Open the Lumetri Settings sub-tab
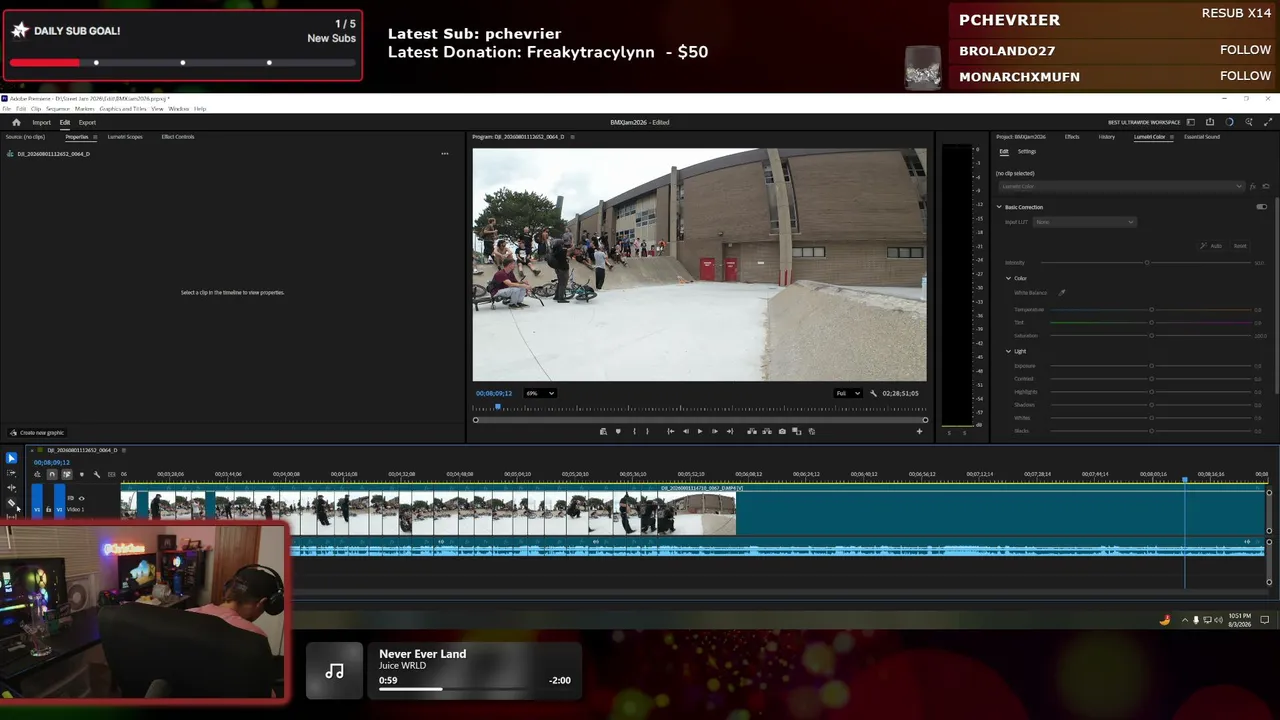The width and height of the screenshot is (1280, 720). [1027, 152]
